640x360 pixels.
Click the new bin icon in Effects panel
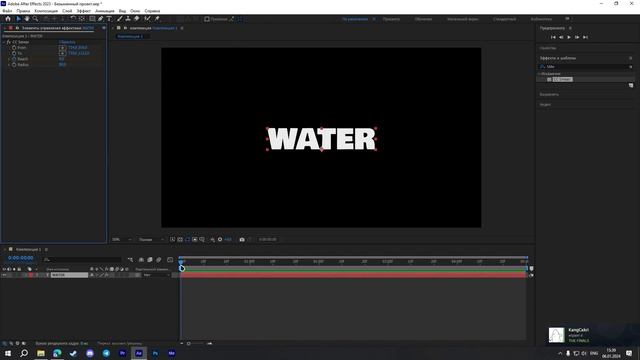(x=631, y=85)
